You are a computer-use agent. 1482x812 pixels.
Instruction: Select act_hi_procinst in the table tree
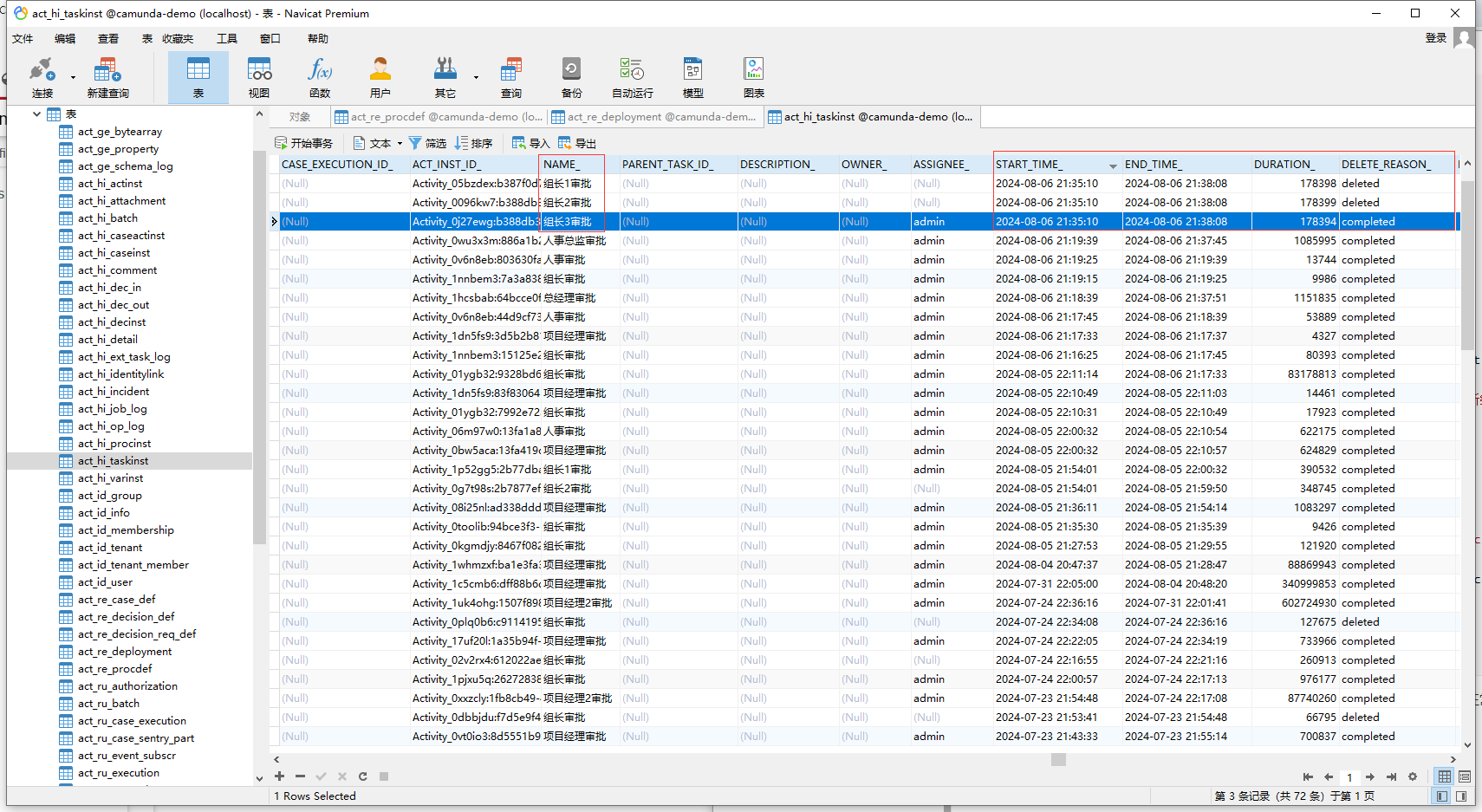click(114, 443)
